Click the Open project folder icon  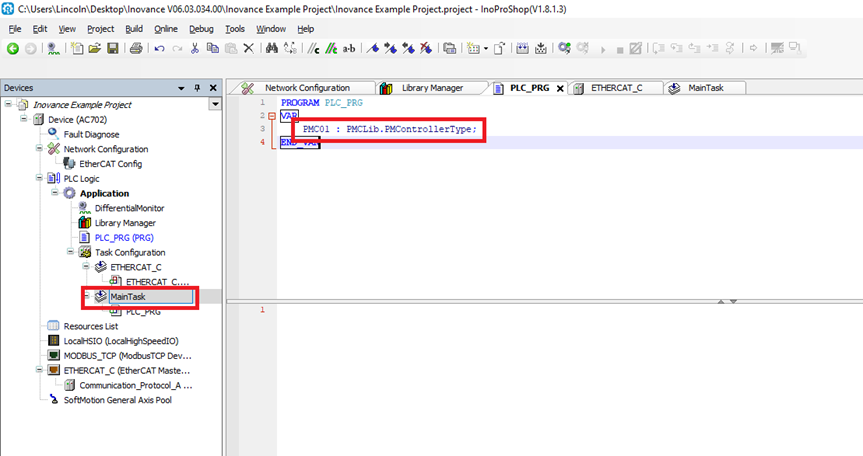pos(94,48)
